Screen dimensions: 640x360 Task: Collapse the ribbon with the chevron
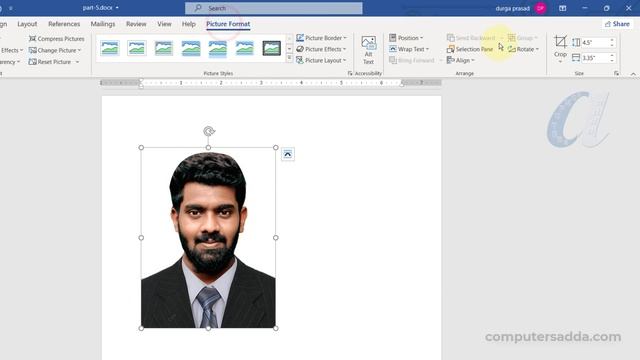click(x=633, y=74)
